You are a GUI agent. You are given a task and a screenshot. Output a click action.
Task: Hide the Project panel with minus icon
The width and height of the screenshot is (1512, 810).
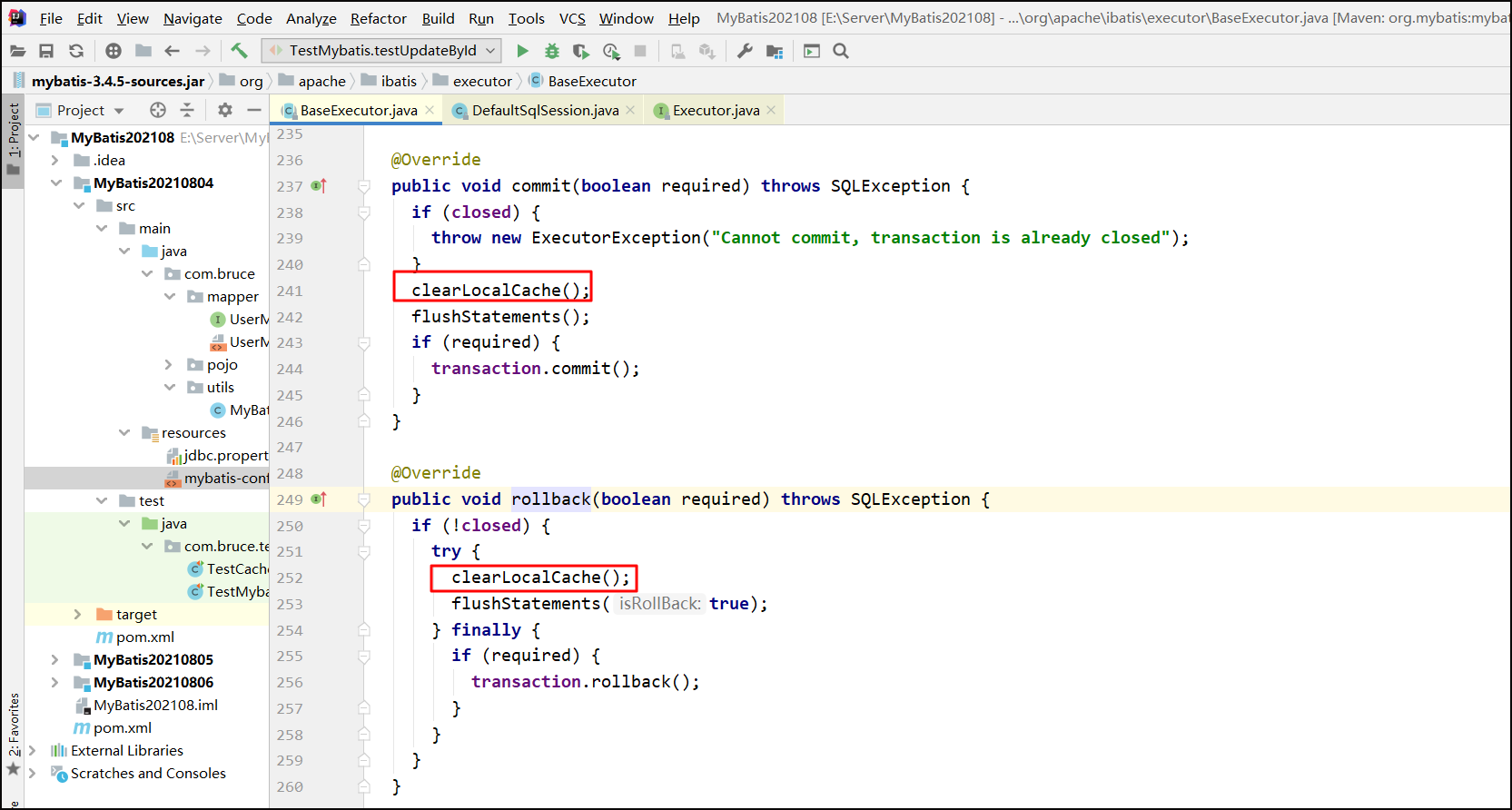[254, 110]
